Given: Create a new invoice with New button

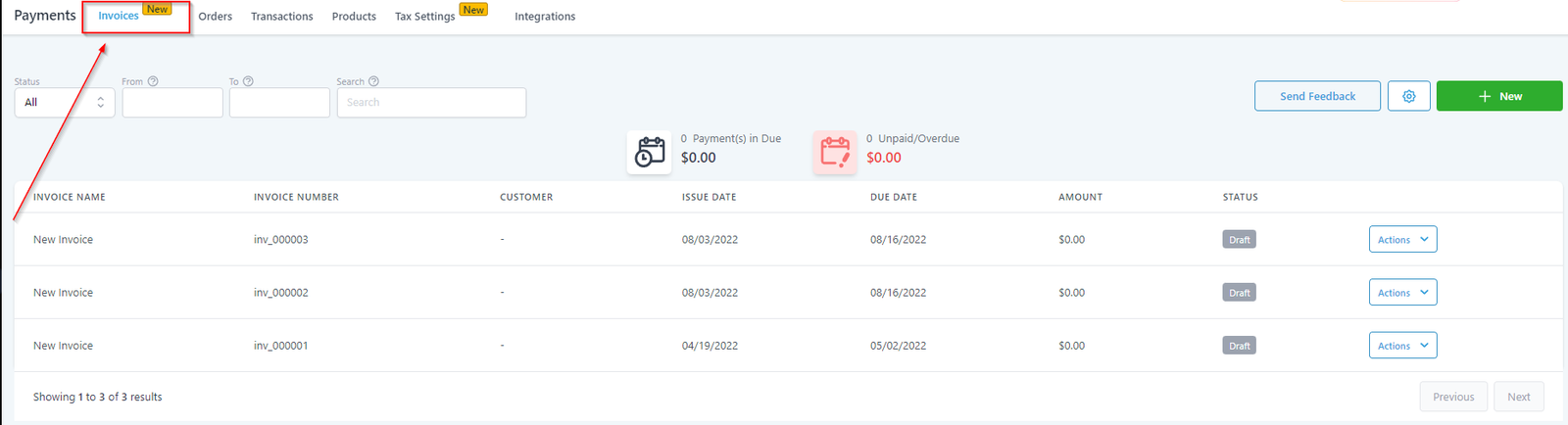Looking at the screenshot, I should [1498, 96].
